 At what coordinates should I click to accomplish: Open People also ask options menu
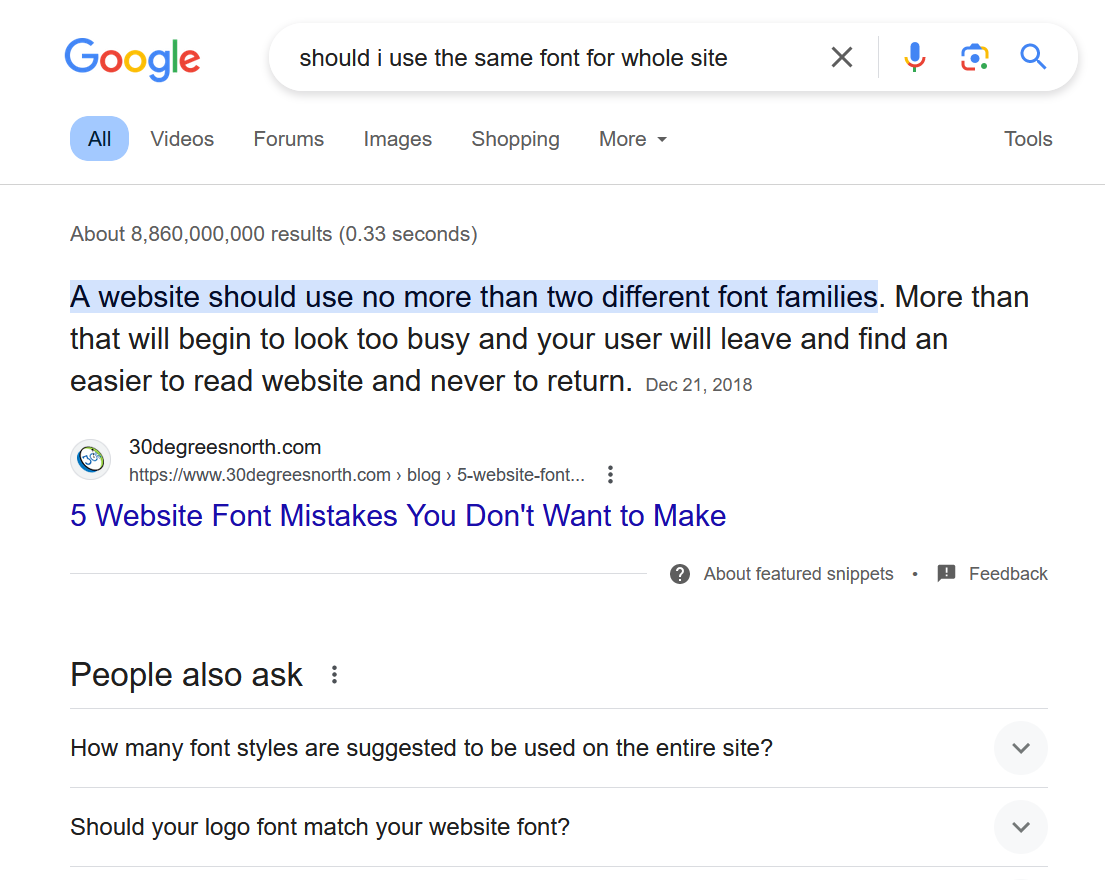[334, 675]
